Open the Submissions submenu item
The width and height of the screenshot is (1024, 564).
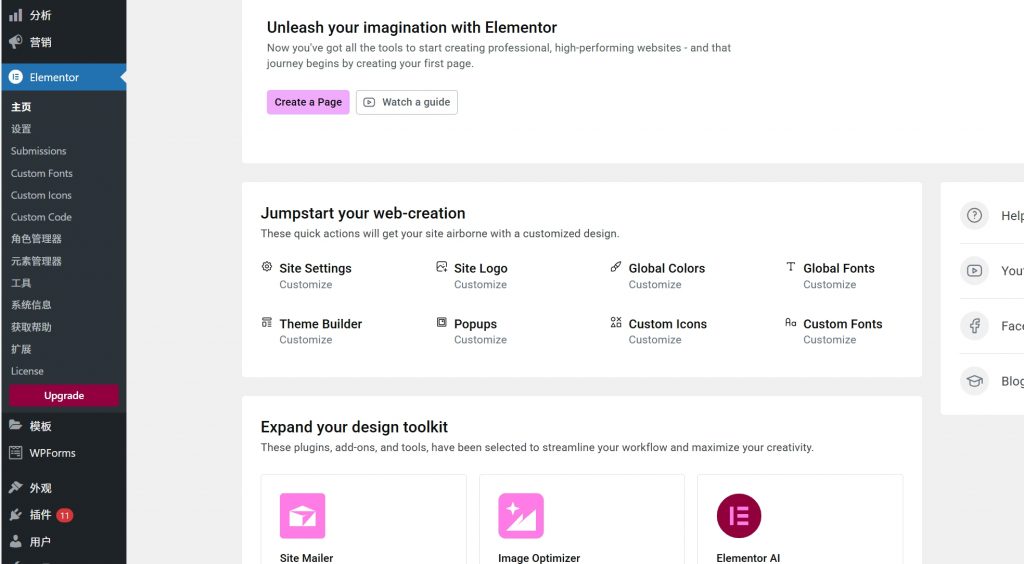(39, 151)
